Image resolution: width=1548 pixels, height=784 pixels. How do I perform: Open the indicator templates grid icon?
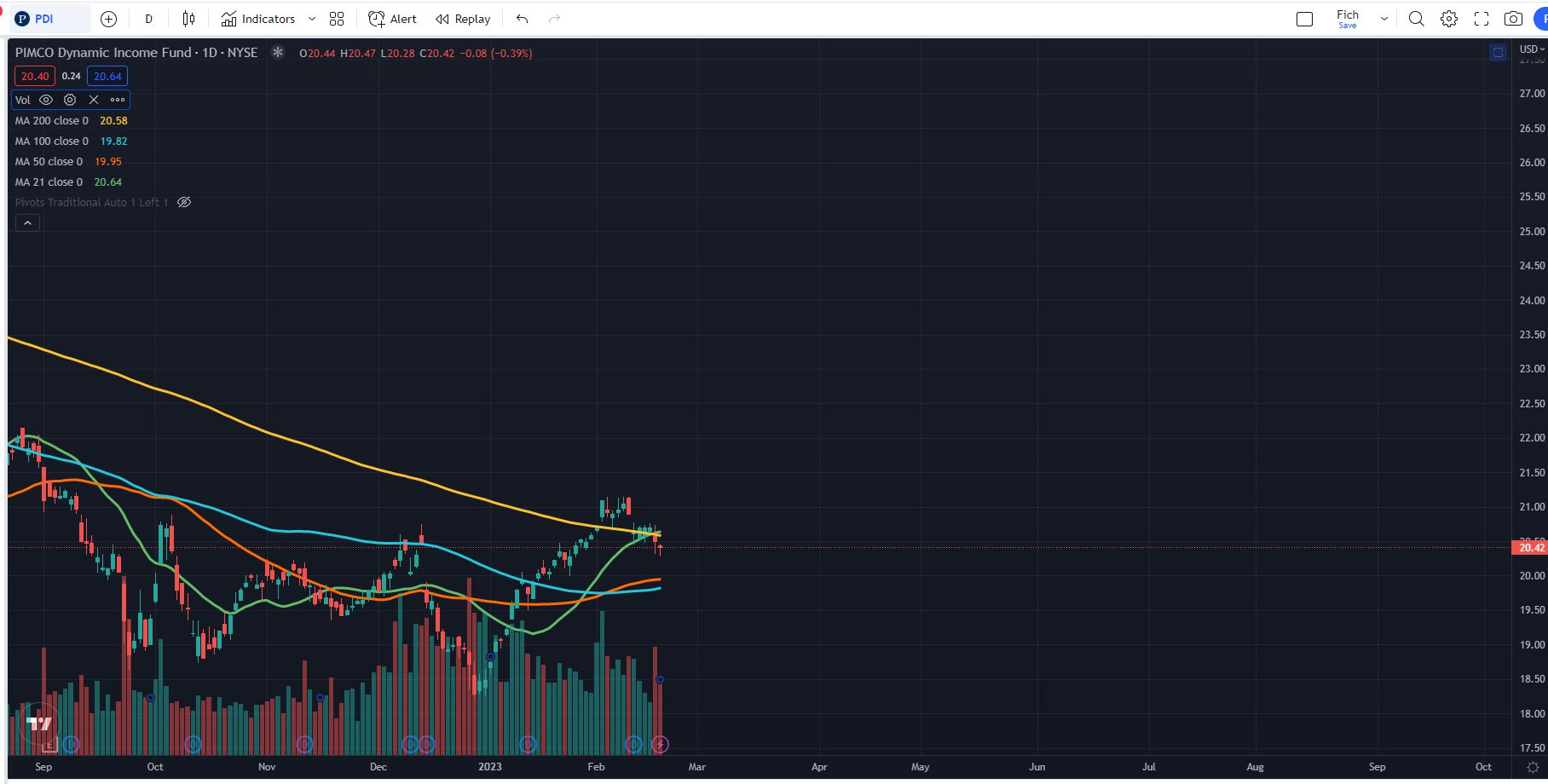337,19
